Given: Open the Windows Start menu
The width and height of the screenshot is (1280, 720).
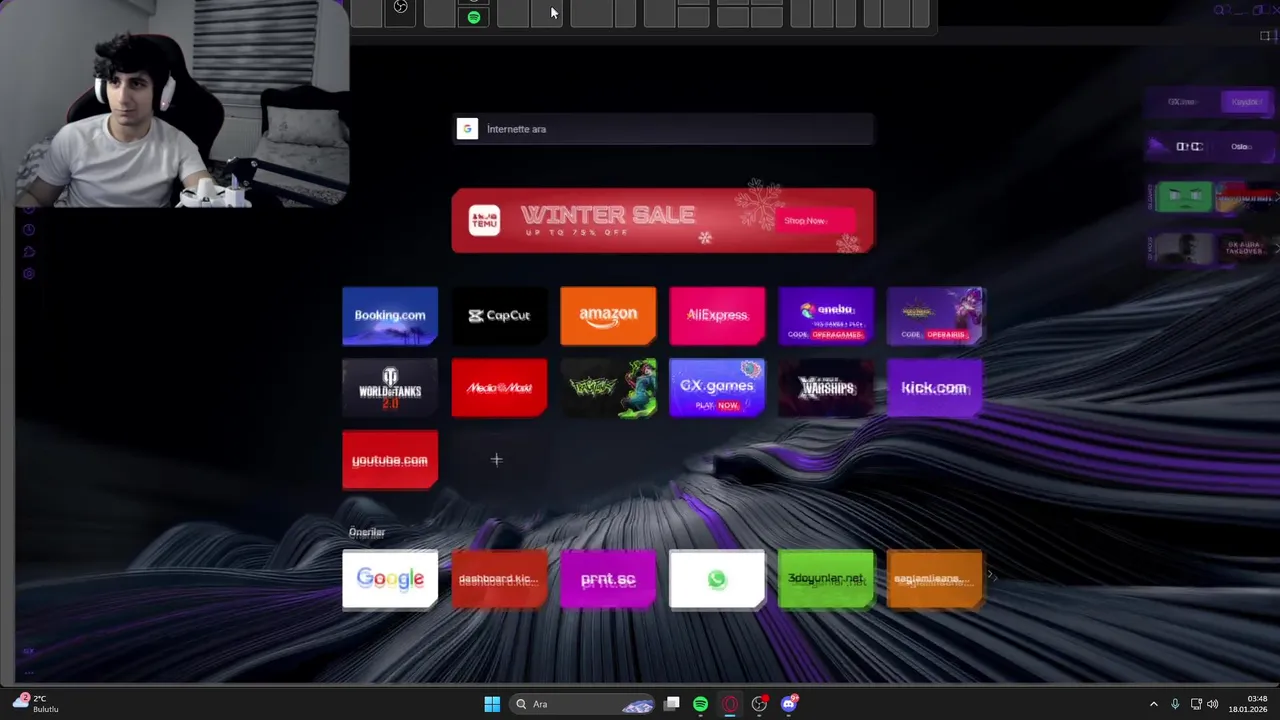Looking at the screenshot, I should pos(492,704).
